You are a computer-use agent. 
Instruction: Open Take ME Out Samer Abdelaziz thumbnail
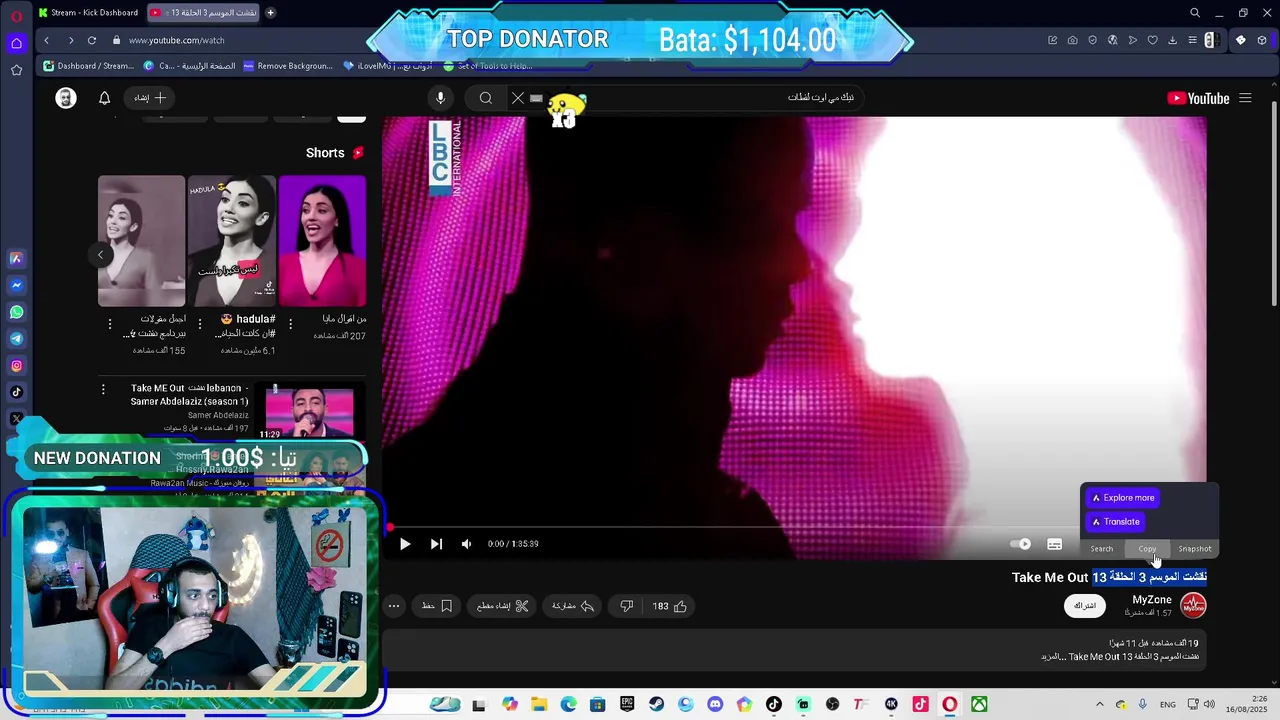coord(308,410)
